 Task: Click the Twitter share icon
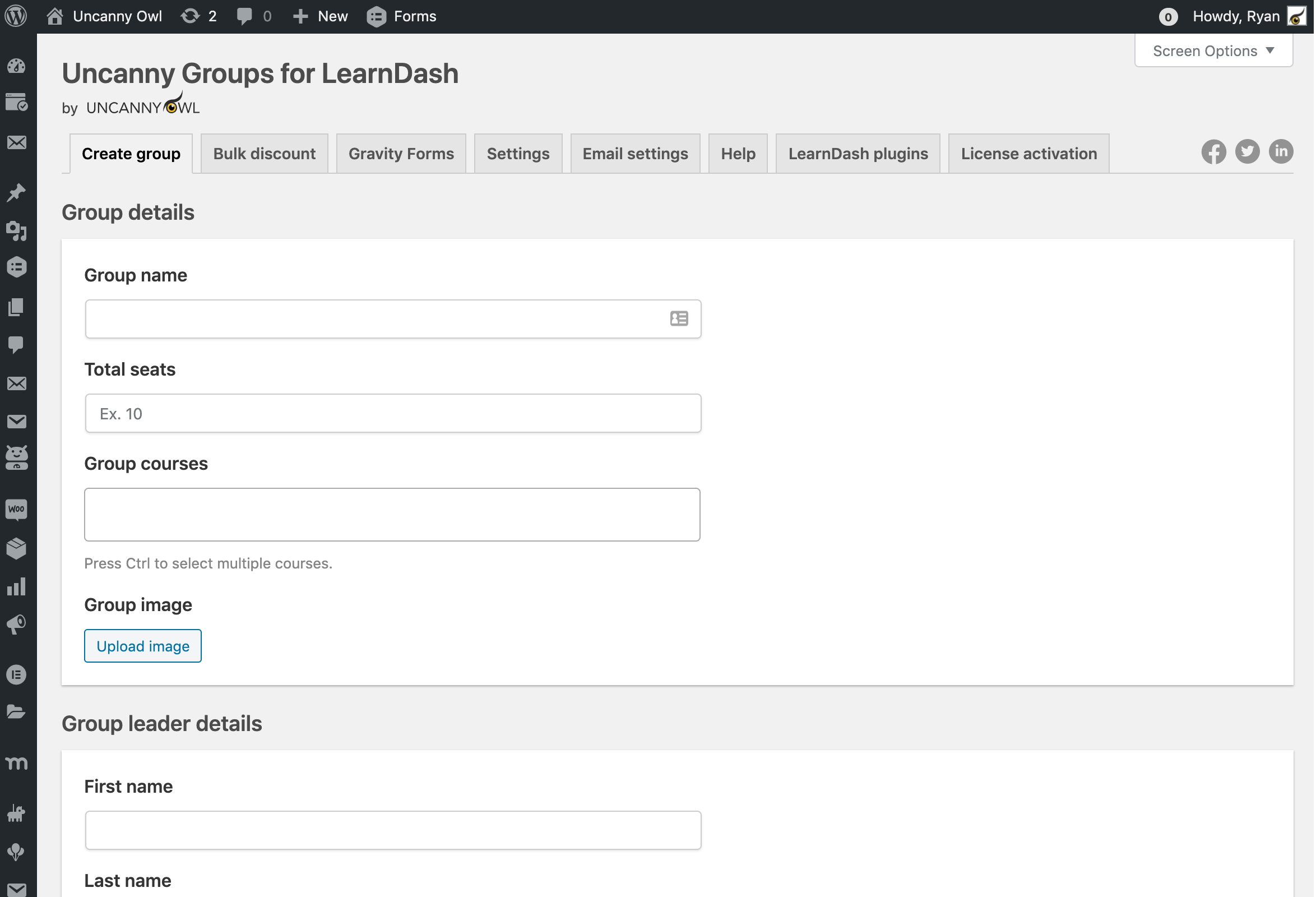(1249, 152)
